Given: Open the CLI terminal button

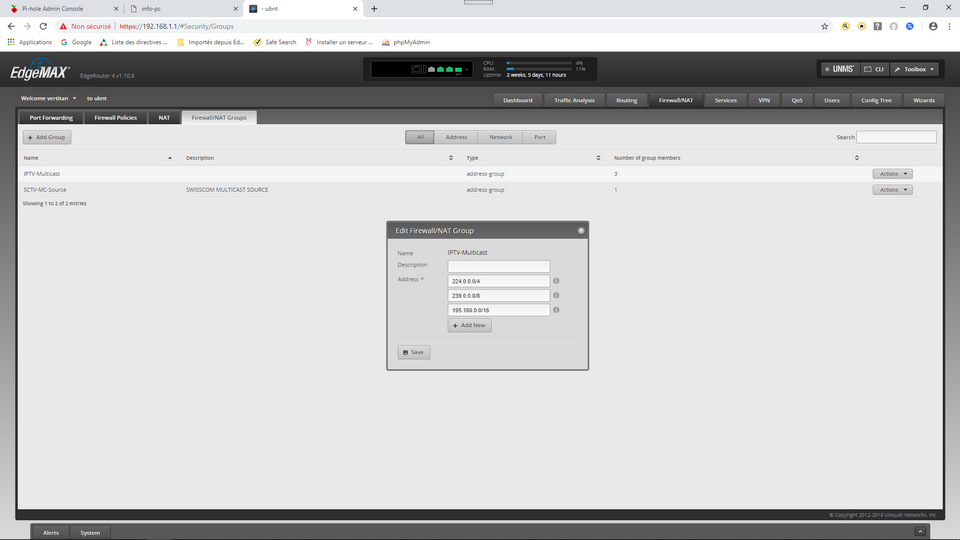Looking at the screenshot, I should pos(873,69).
